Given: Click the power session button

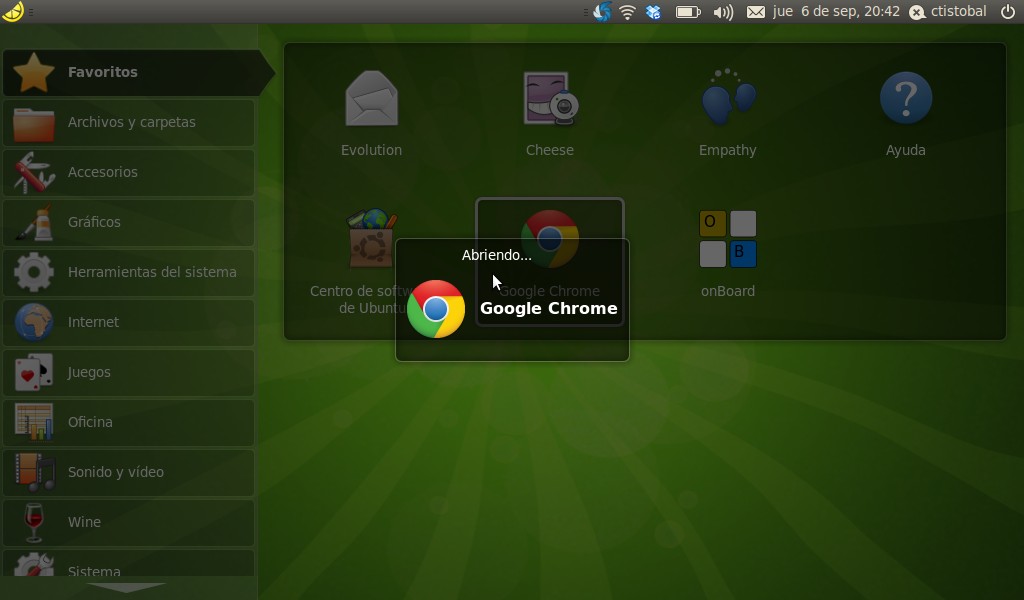Looking at the screenshot, I should pos(1008,12).
